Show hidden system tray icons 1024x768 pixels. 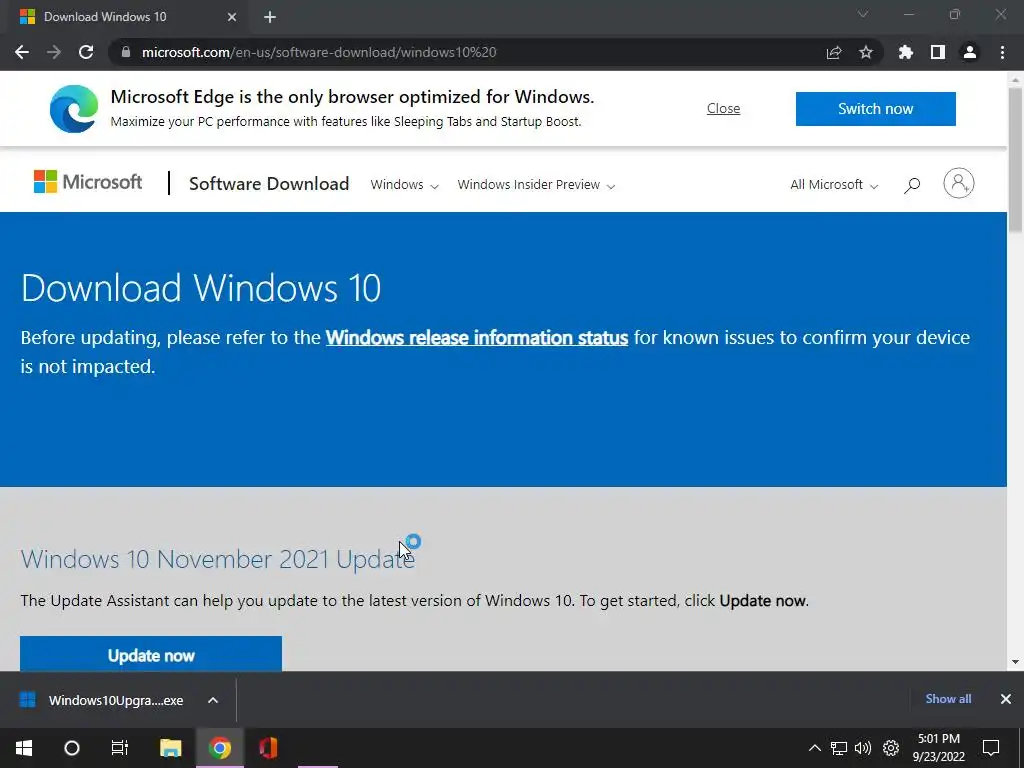coord(814,748)
